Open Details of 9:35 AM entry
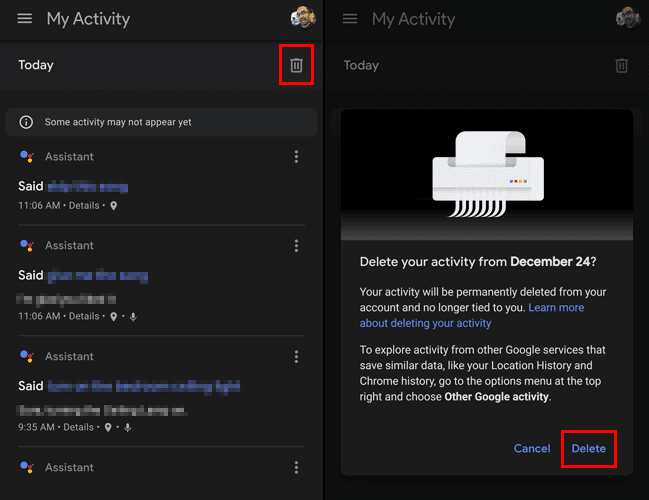649x500 pixels. pos(78,427)
